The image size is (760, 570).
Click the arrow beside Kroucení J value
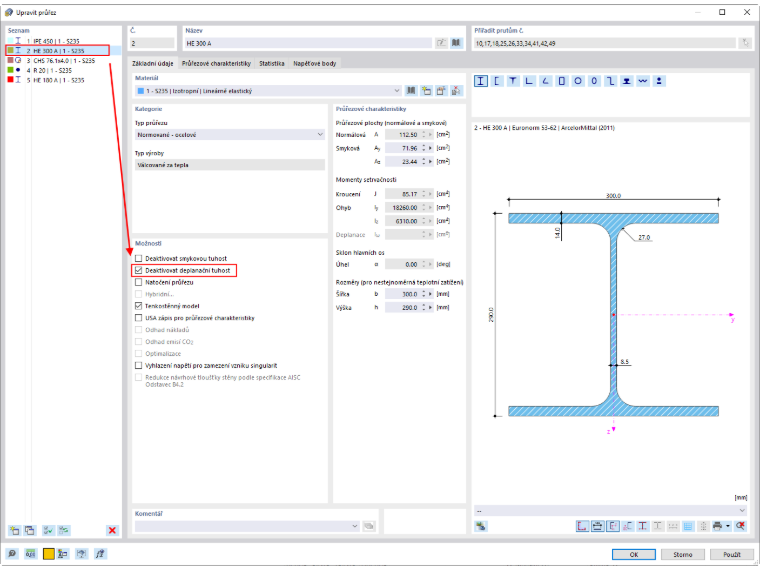[x=430, y=194]
